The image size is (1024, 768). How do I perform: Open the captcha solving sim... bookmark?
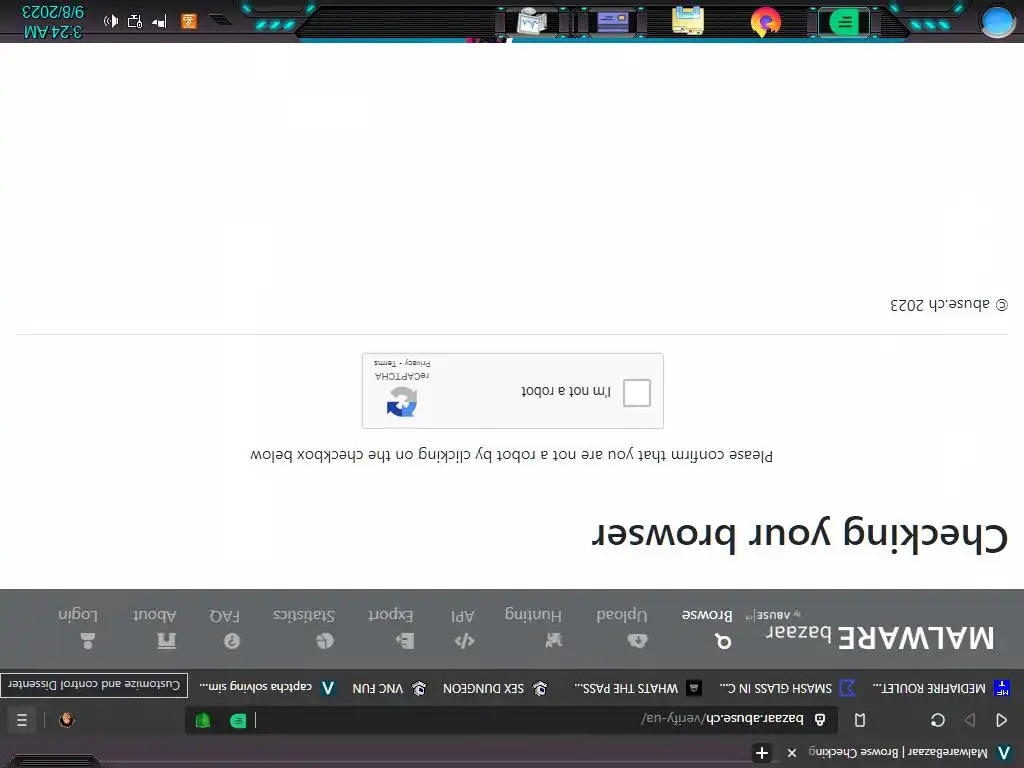[267, 687]
